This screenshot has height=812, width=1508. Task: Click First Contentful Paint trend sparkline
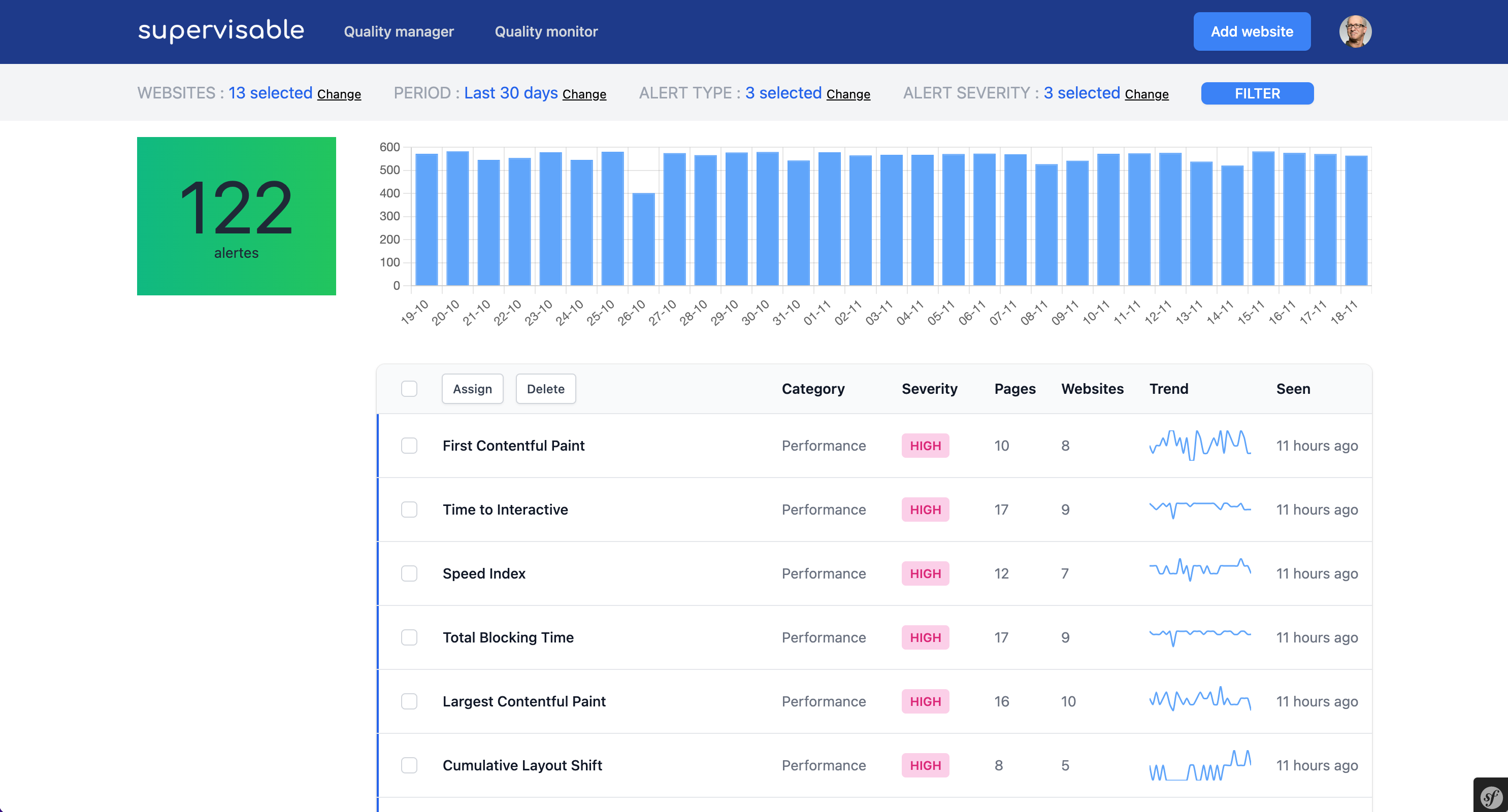point(1199,445)
